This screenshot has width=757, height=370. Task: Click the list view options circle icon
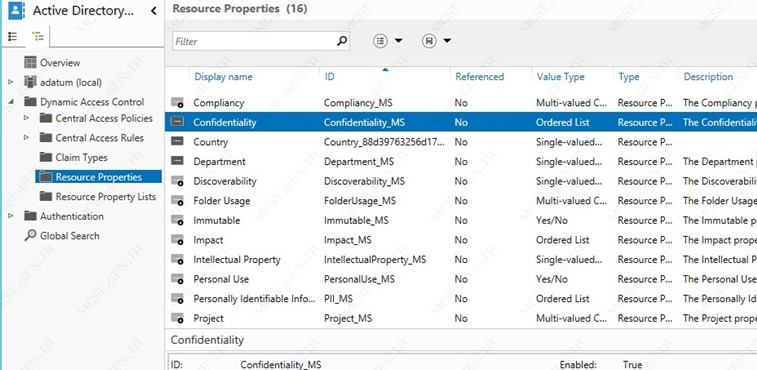pos(380,41)
